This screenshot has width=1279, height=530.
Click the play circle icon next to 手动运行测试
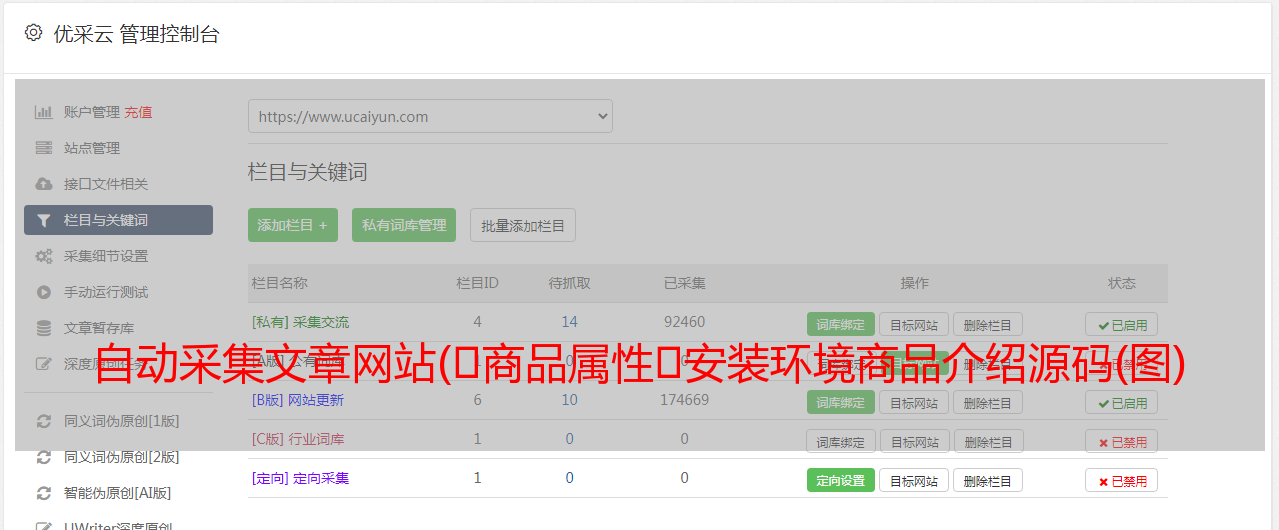tap(44, 292)
